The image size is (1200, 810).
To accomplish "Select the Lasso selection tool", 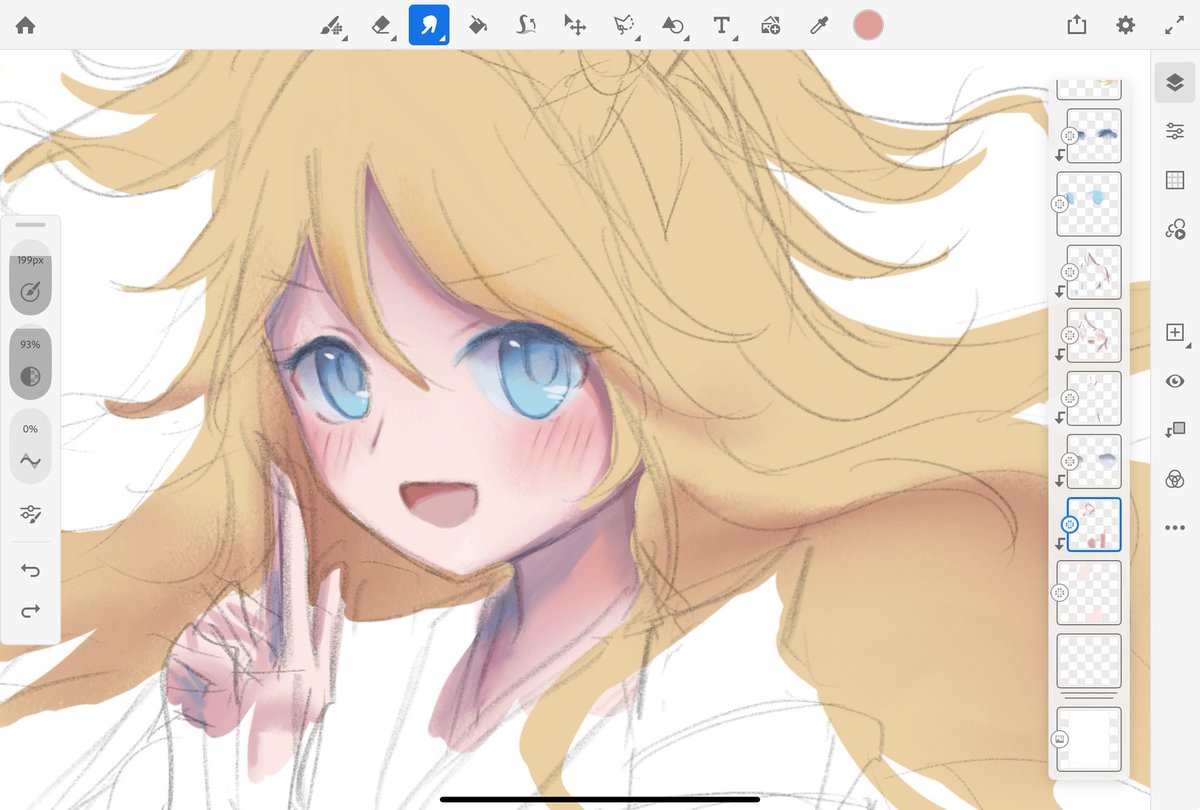I will 624,26.
